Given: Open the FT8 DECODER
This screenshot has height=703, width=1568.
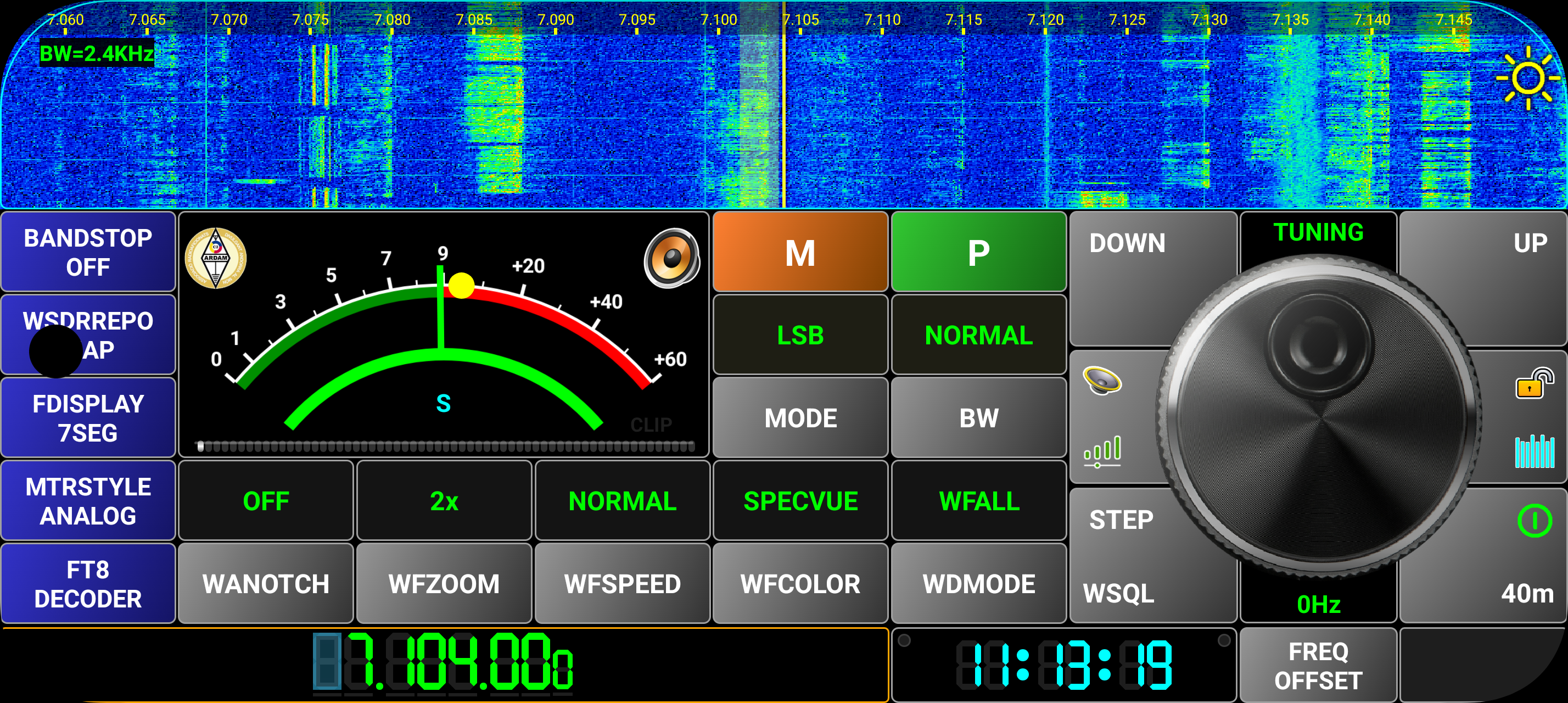Looking at the screenshot, I should 88,584.
